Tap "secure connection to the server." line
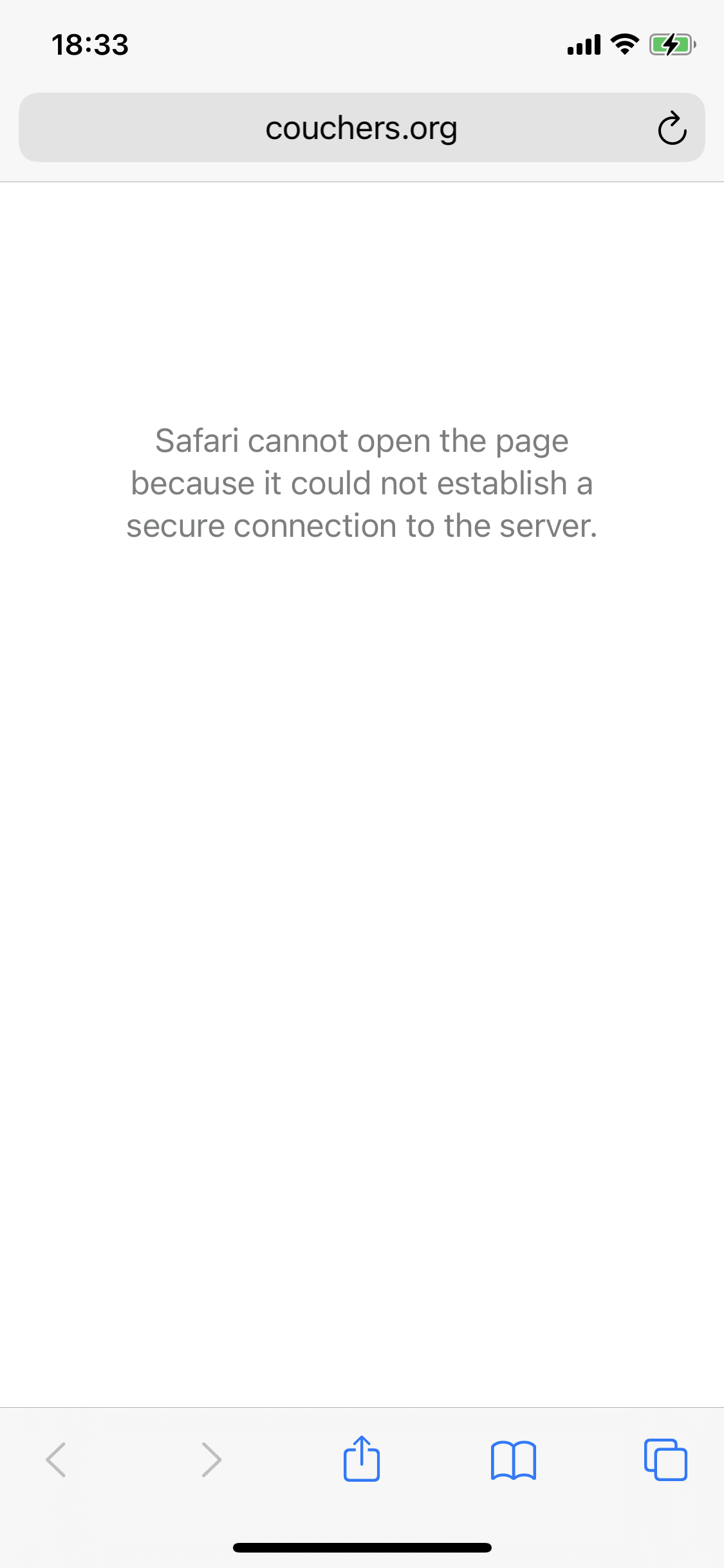Image resolution: width=724 pixels, height=1568 pixels. tap(362, 526)
